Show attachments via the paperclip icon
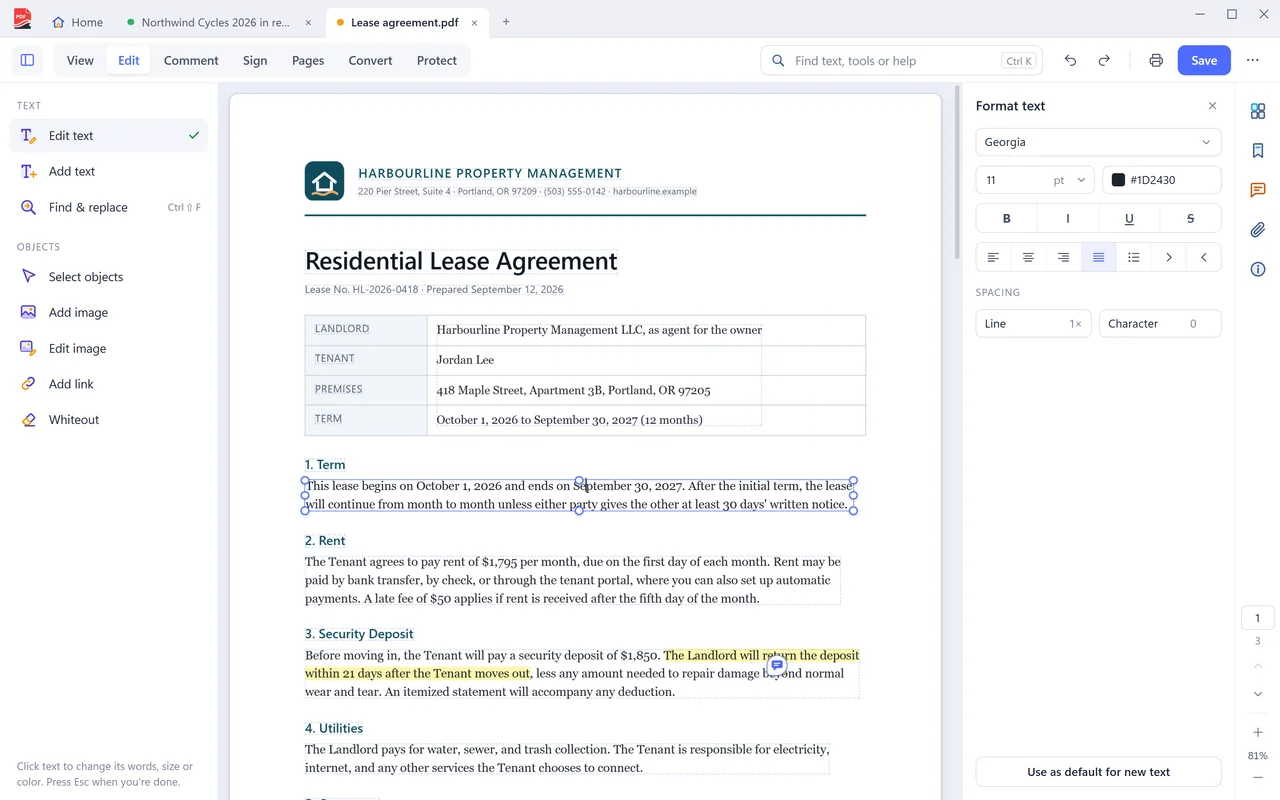The height and width of the screenshot is (800, 1280). (1258, 230)
